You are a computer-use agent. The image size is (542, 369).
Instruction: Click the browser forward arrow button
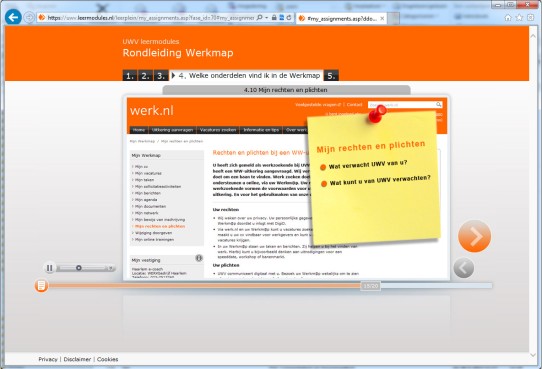click(x=29, y=17)
